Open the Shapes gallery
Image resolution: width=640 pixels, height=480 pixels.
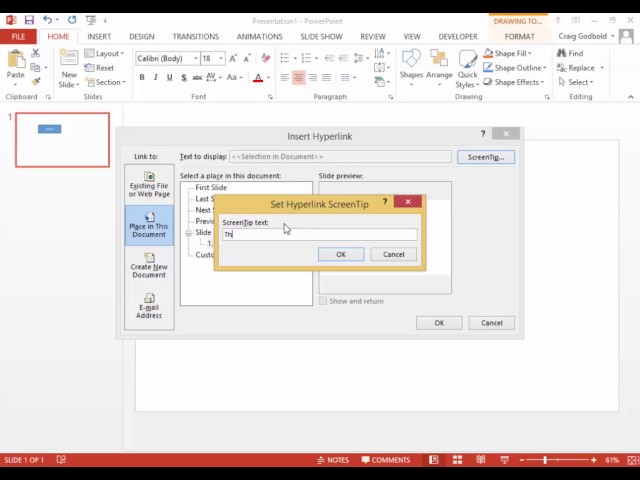pos(411,68)
